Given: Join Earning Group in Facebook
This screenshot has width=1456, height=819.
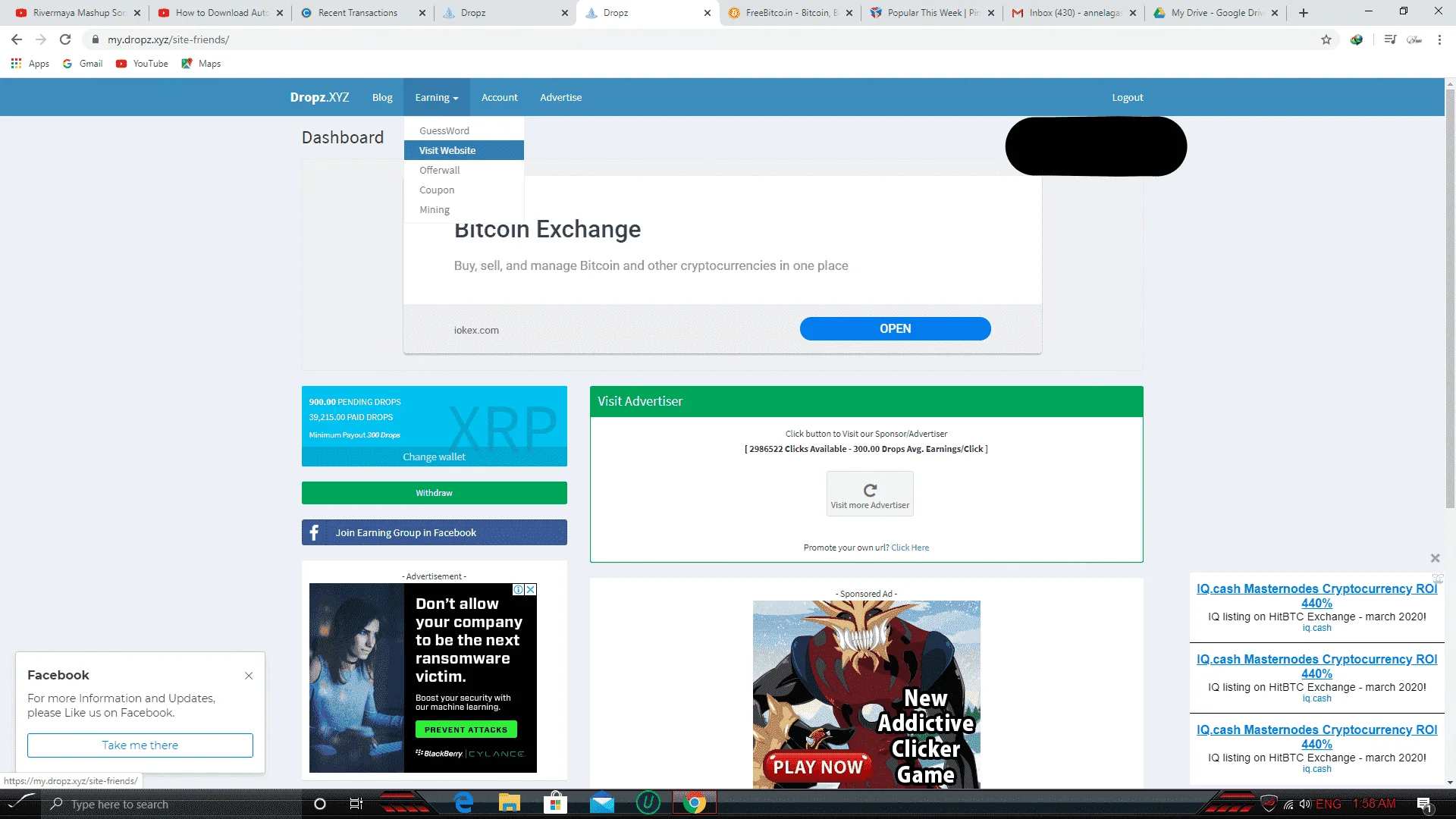Looking at the screenshot, I should [x=434, y=532].
